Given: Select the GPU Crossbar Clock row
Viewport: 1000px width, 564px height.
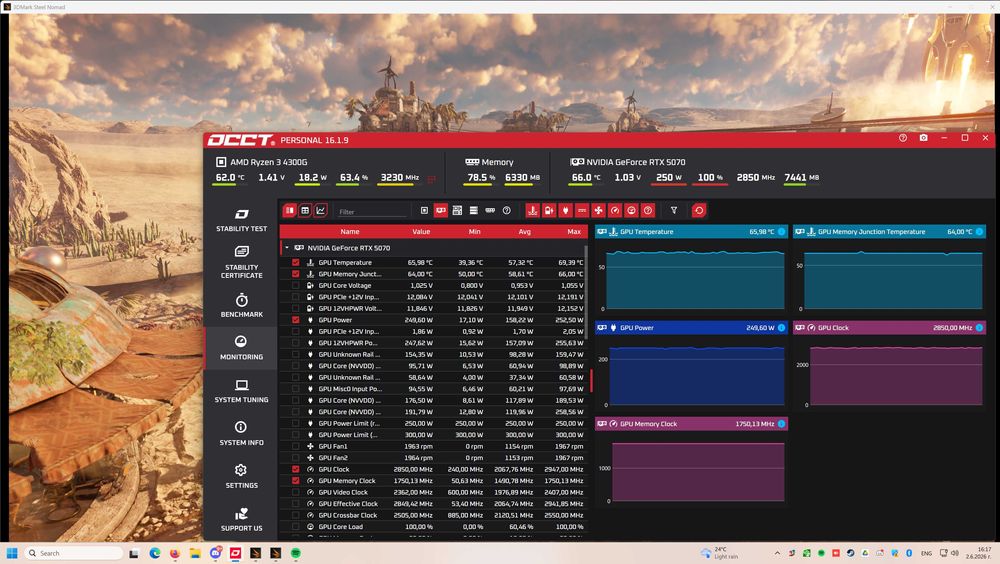Looking at the screenshot, I should coord(433,515).
